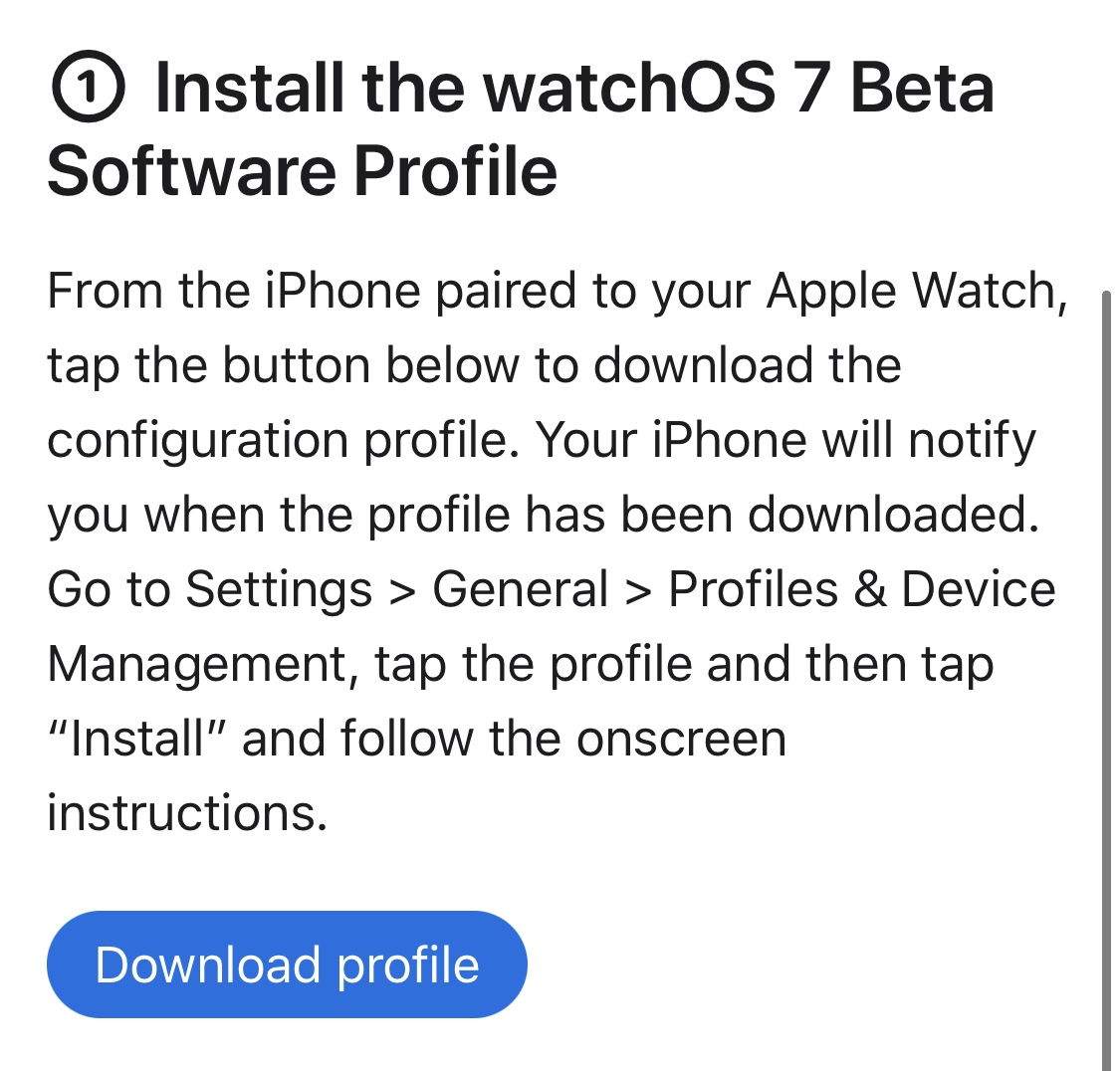The width and height of the screenshot is (1120, 1071).
Task: Click the word "instructions." on the last line
Action: tap(187, 813)
